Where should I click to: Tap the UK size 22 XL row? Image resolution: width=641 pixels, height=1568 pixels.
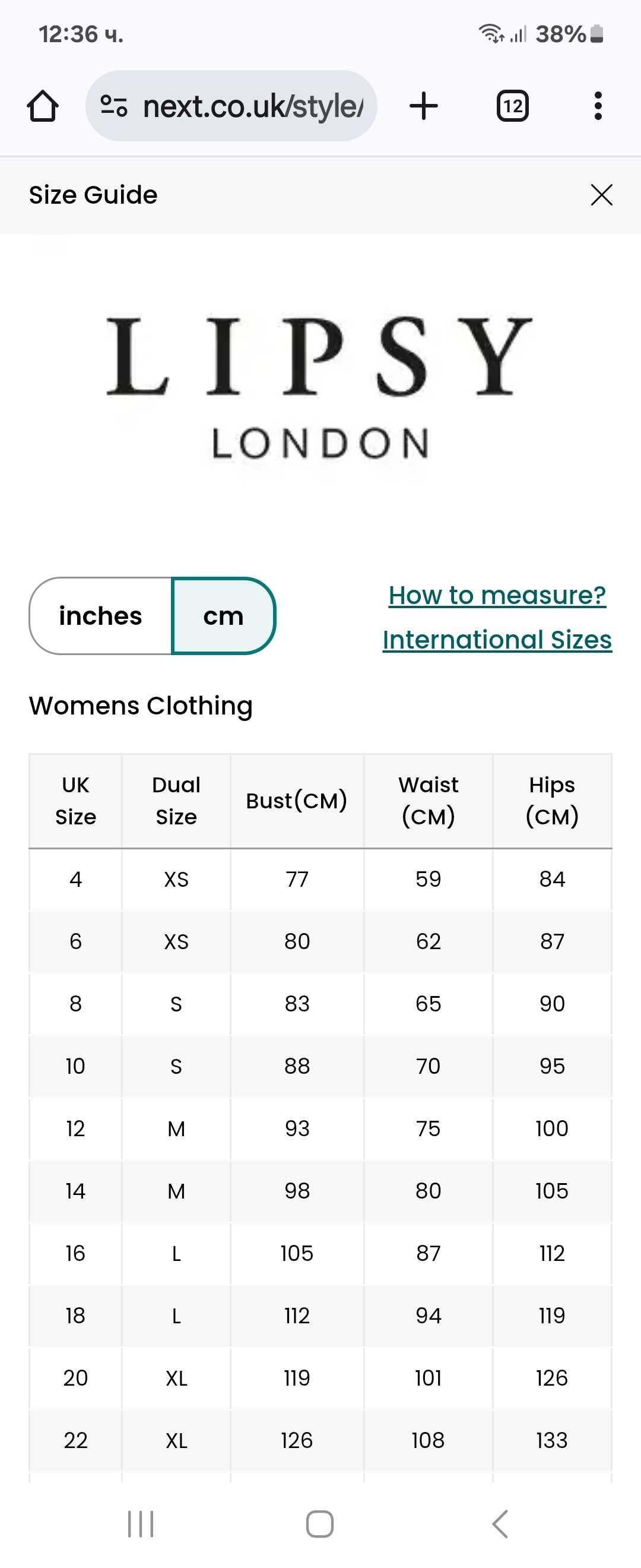[320, 1440]
